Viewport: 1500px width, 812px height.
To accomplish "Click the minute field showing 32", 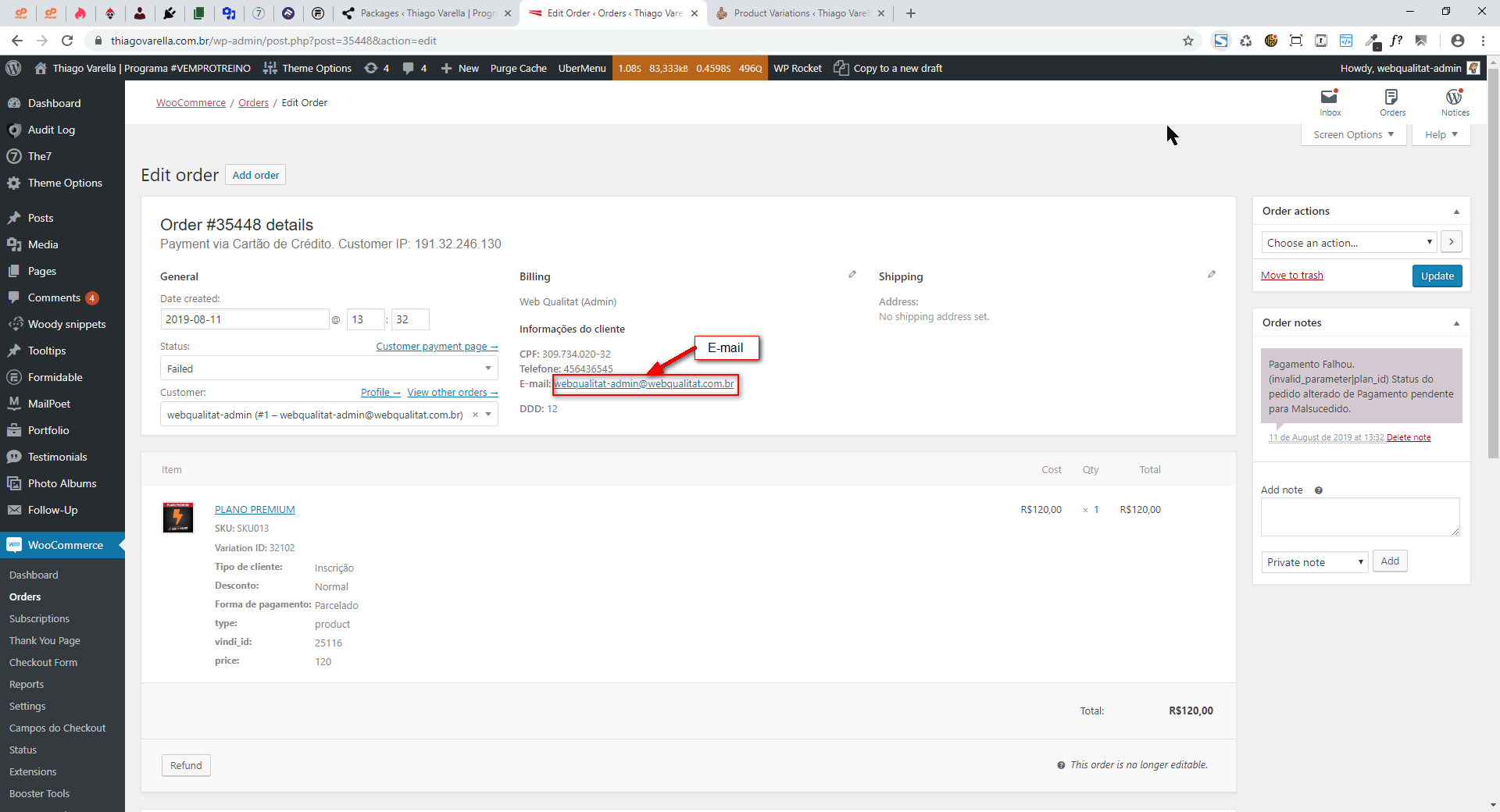I will [410, 319].
